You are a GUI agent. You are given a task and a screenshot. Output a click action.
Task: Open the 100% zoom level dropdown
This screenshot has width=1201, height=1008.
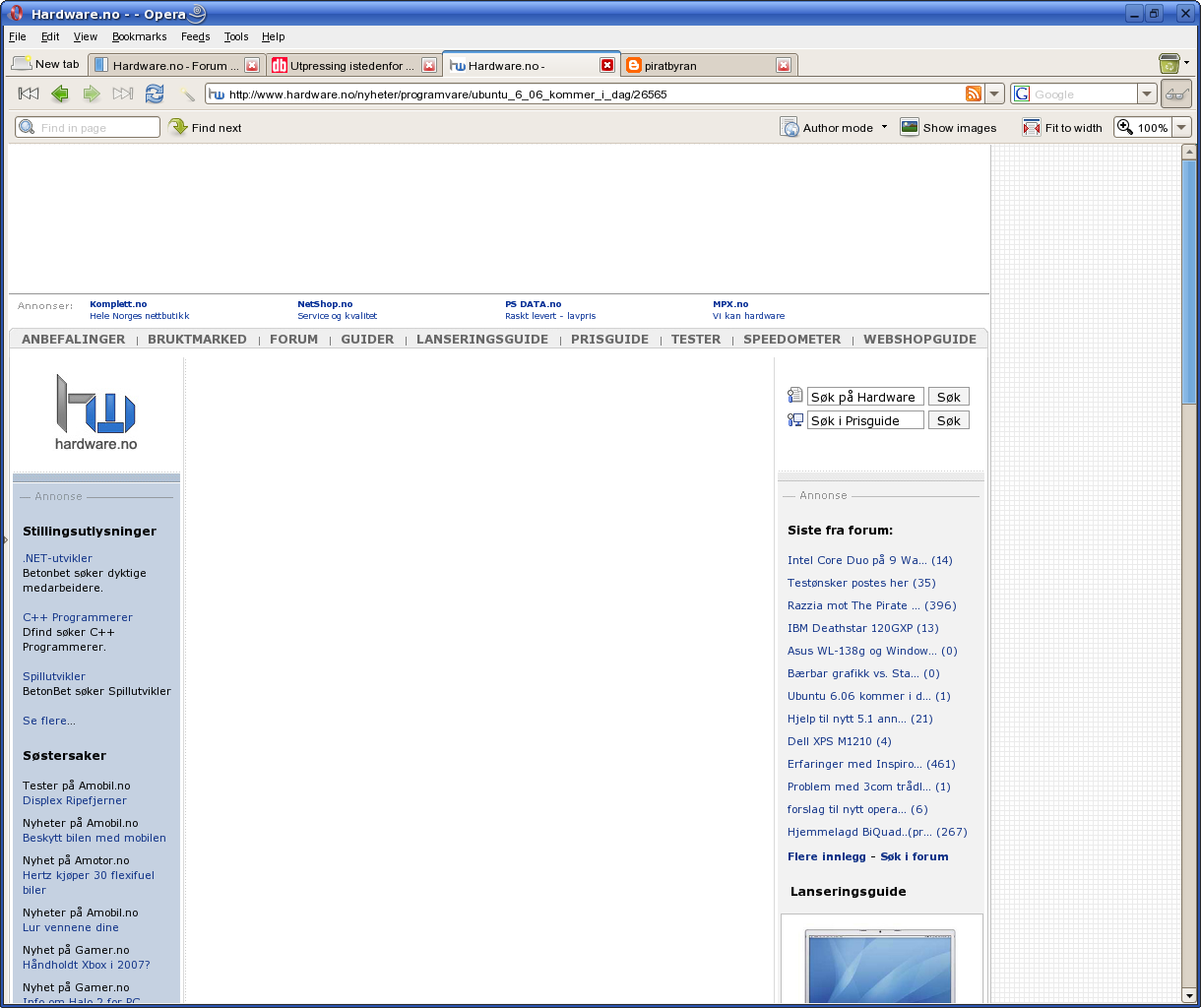point(1181,127)
